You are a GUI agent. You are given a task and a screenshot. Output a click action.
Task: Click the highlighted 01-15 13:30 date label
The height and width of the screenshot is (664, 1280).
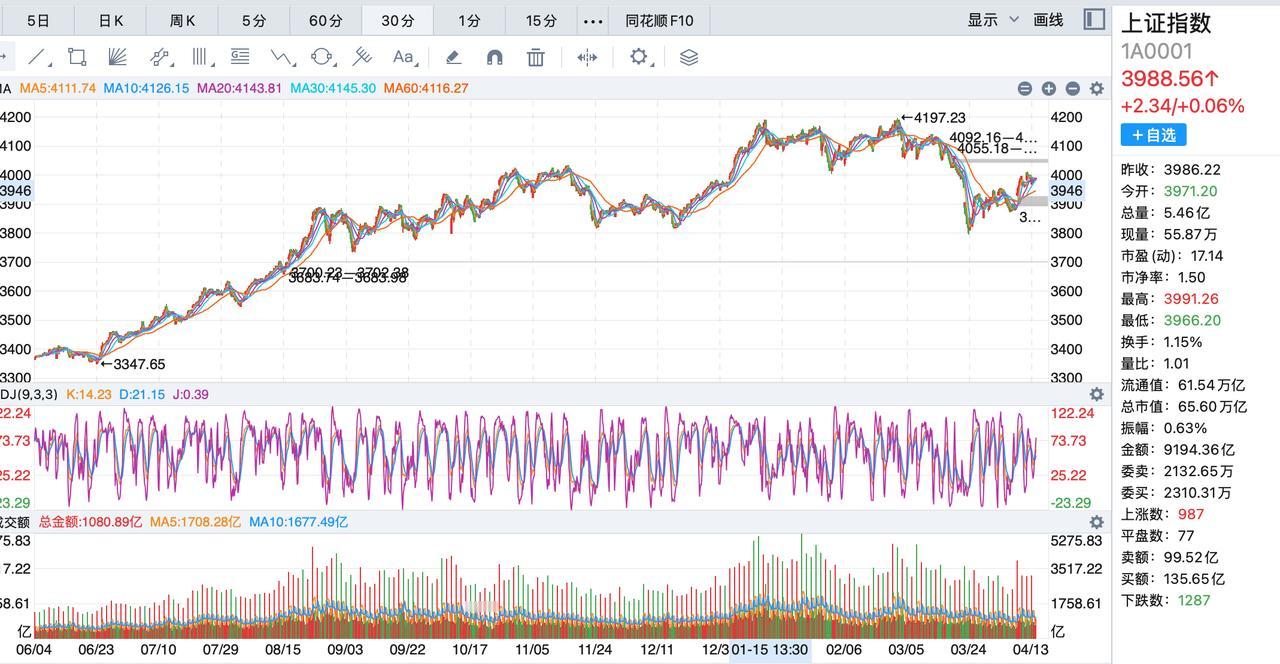[770, 650]
